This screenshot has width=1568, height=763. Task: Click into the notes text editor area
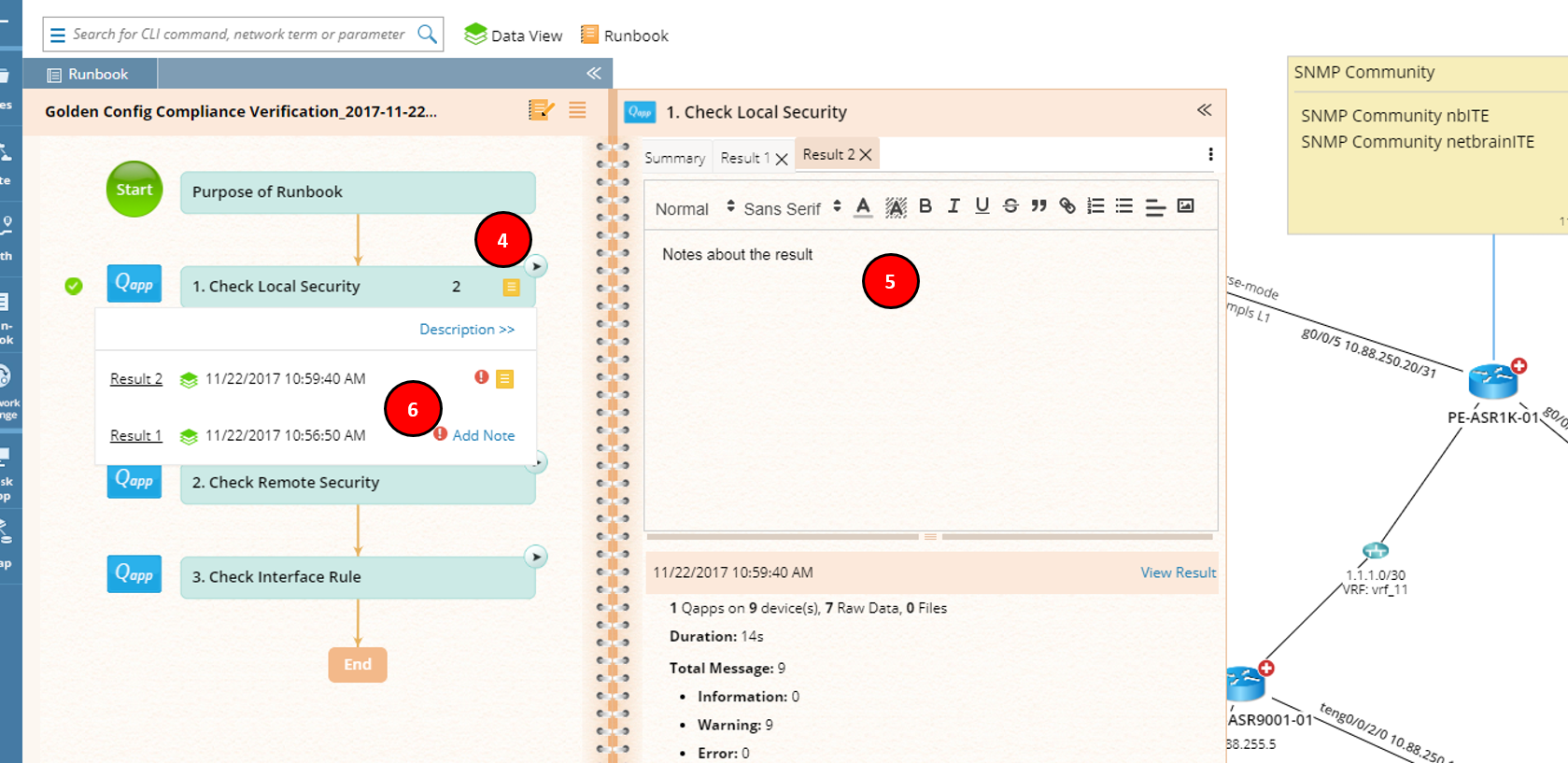click(x=930, y=379)
